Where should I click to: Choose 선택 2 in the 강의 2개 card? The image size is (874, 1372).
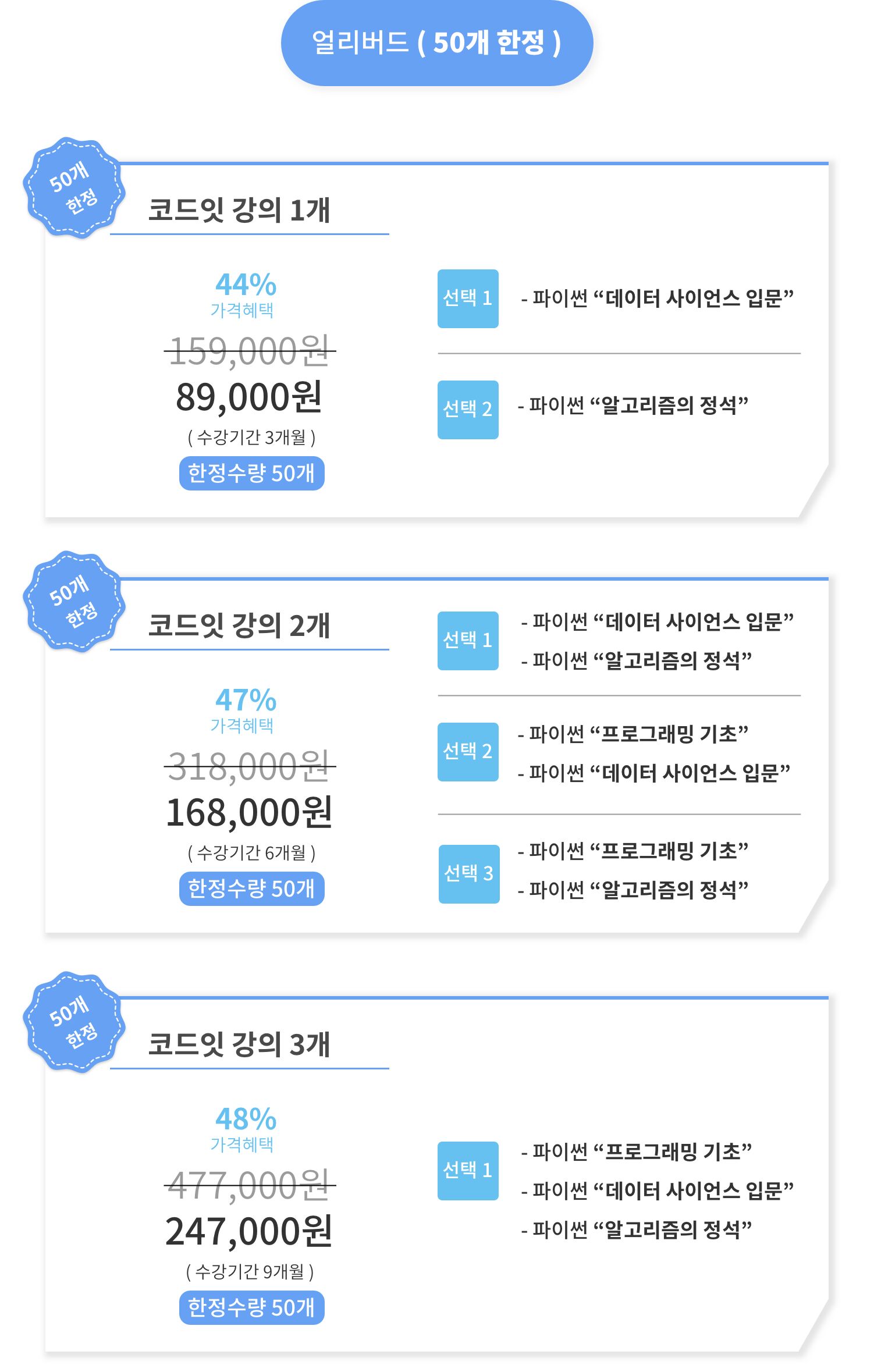tap(468, 752)
